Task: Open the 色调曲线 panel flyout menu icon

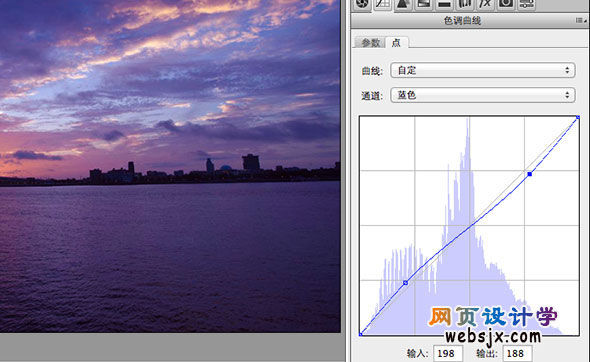Action: [581, 20]
